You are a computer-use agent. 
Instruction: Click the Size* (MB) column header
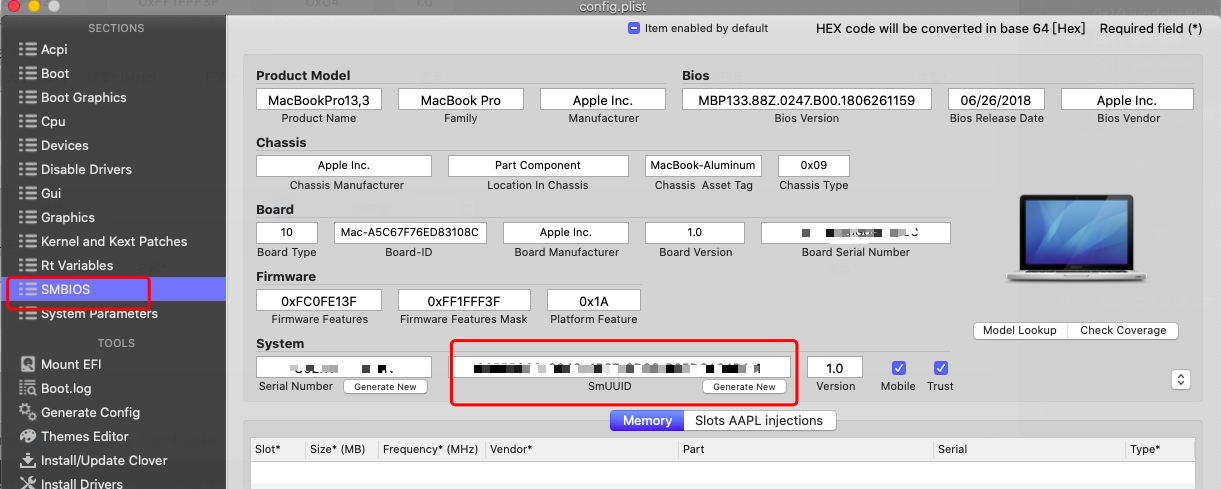point(341,450)
